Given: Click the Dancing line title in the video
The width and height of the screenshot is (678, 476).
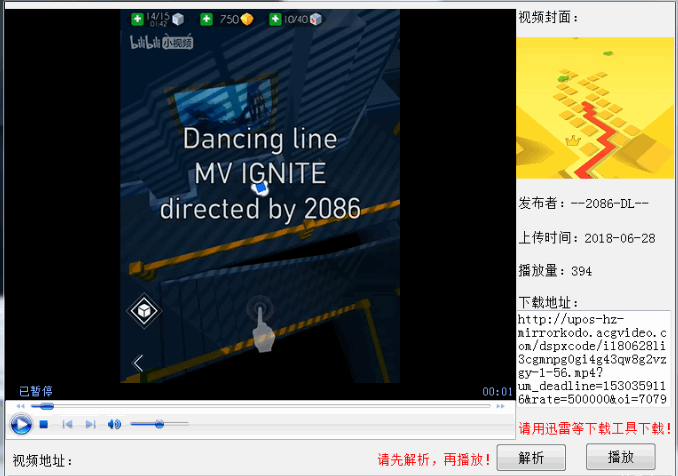Looking at the screenshot, I should [x=260, y=139].
